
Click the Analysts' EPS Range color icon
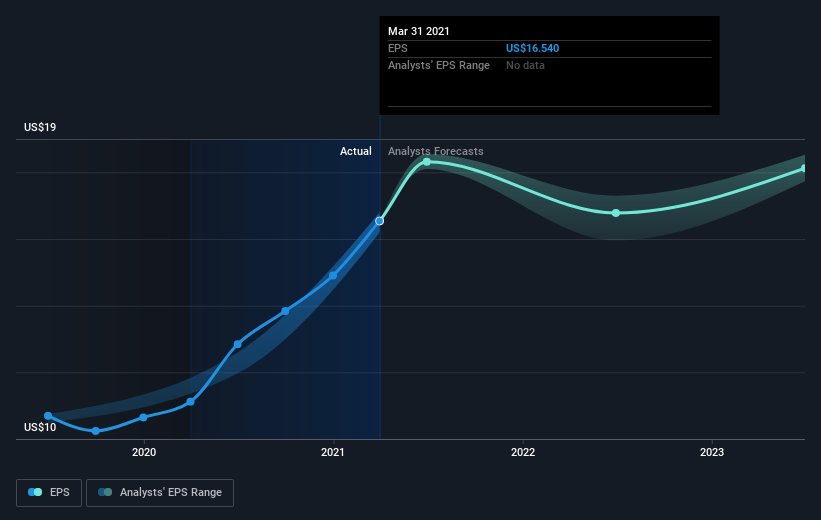[105, 492]
